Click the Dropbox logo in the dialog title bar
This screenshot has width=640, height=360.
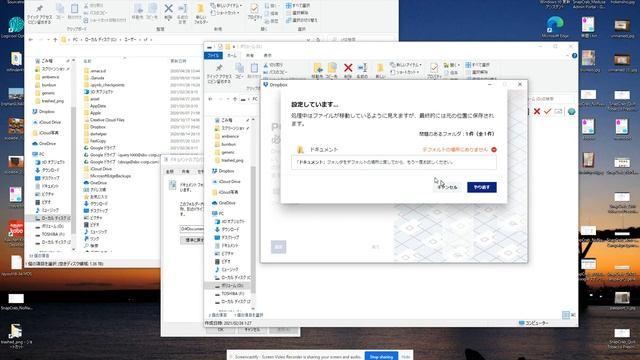tap(266, 84)
